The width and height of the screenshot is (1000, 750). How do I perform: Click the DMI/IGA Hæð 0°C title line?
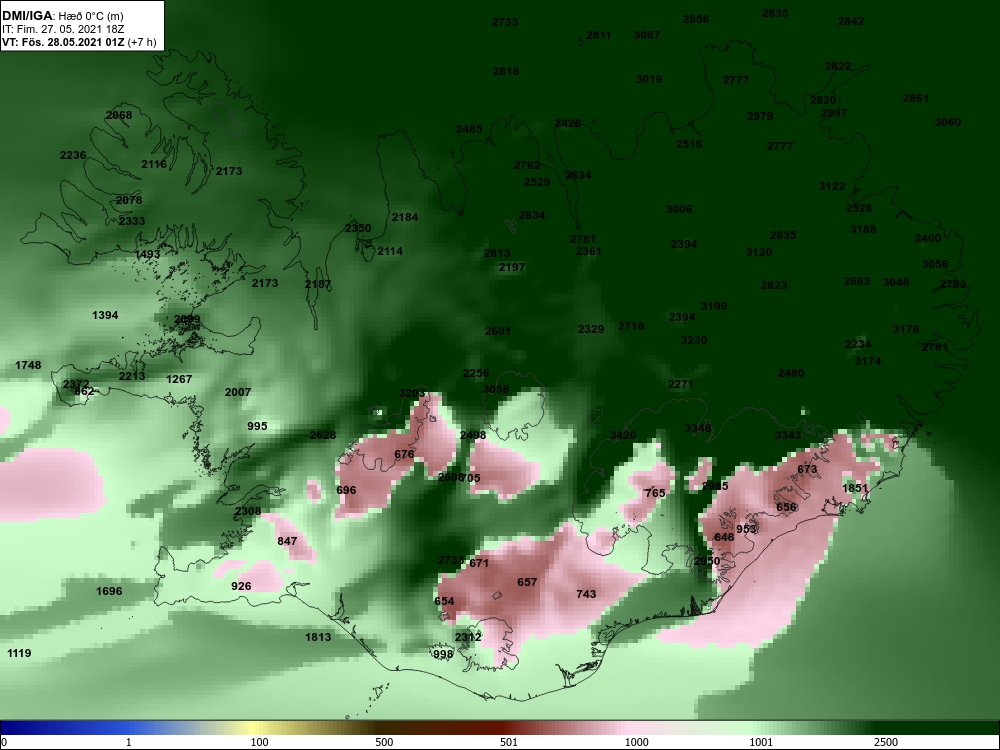point(63,16)
